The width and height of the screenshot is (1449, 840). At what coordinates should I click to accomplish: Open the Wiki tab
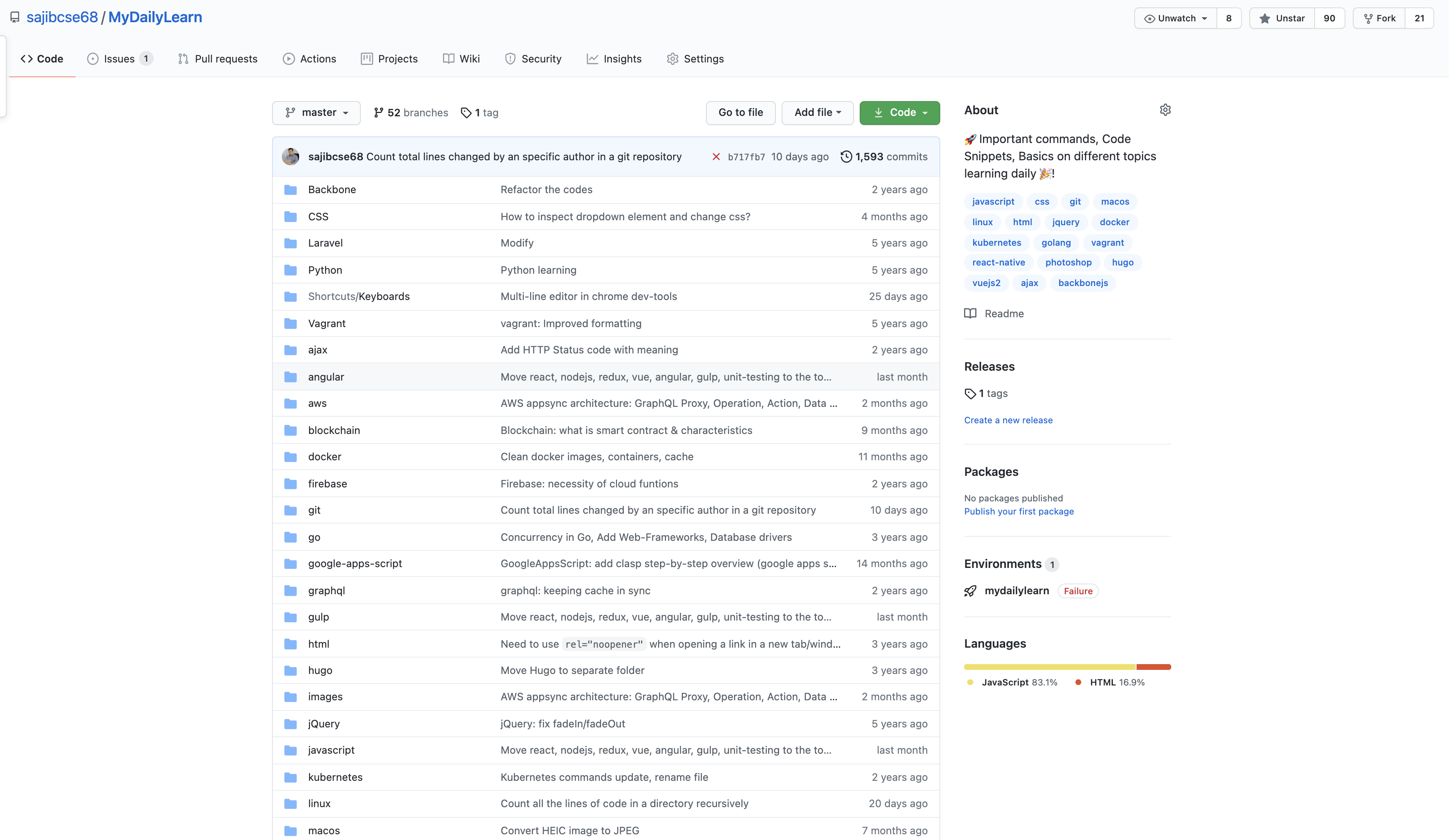point(461,59)
